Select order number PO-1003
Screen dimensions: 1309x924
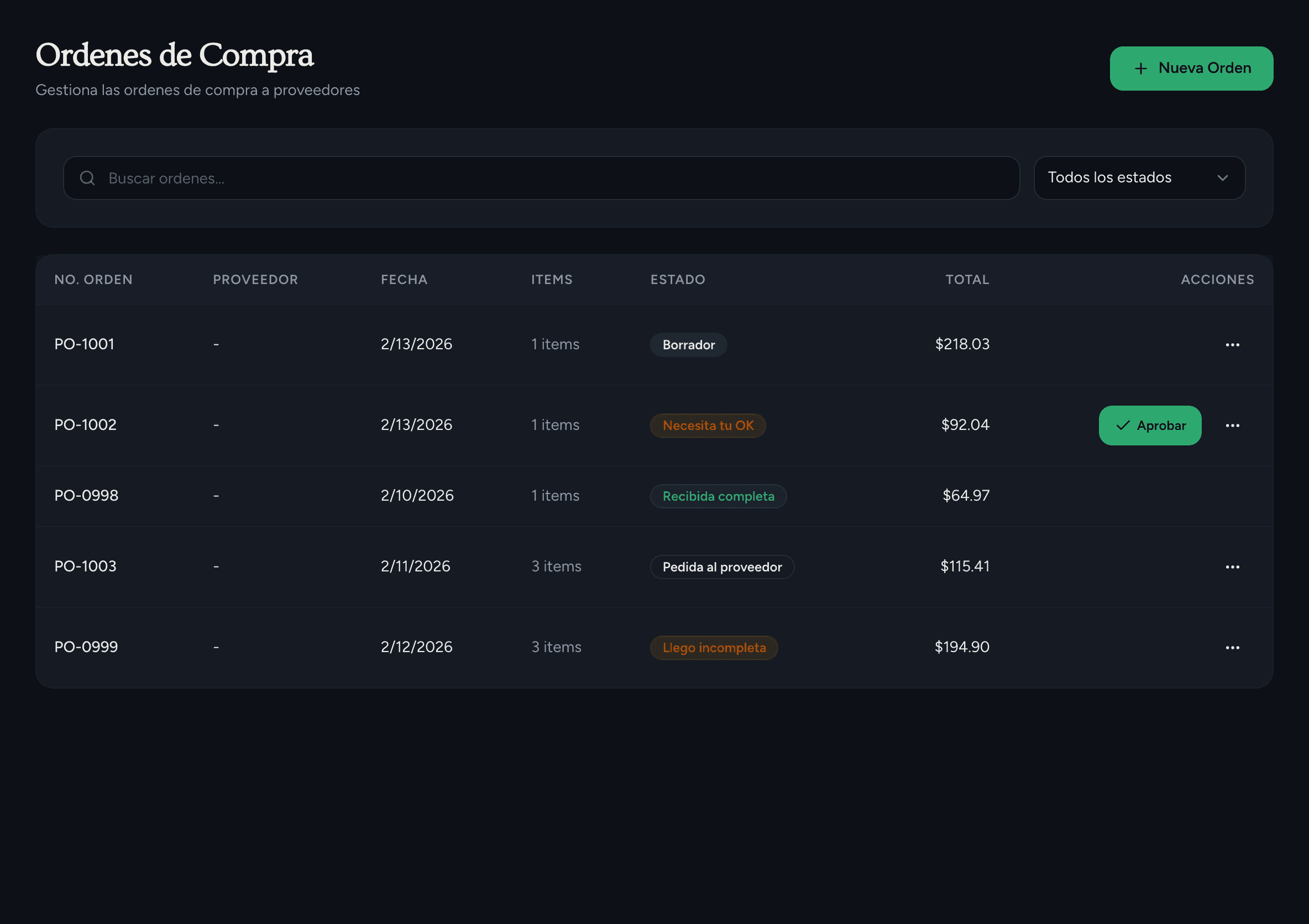pyautogui.click(x=86, y=566)
